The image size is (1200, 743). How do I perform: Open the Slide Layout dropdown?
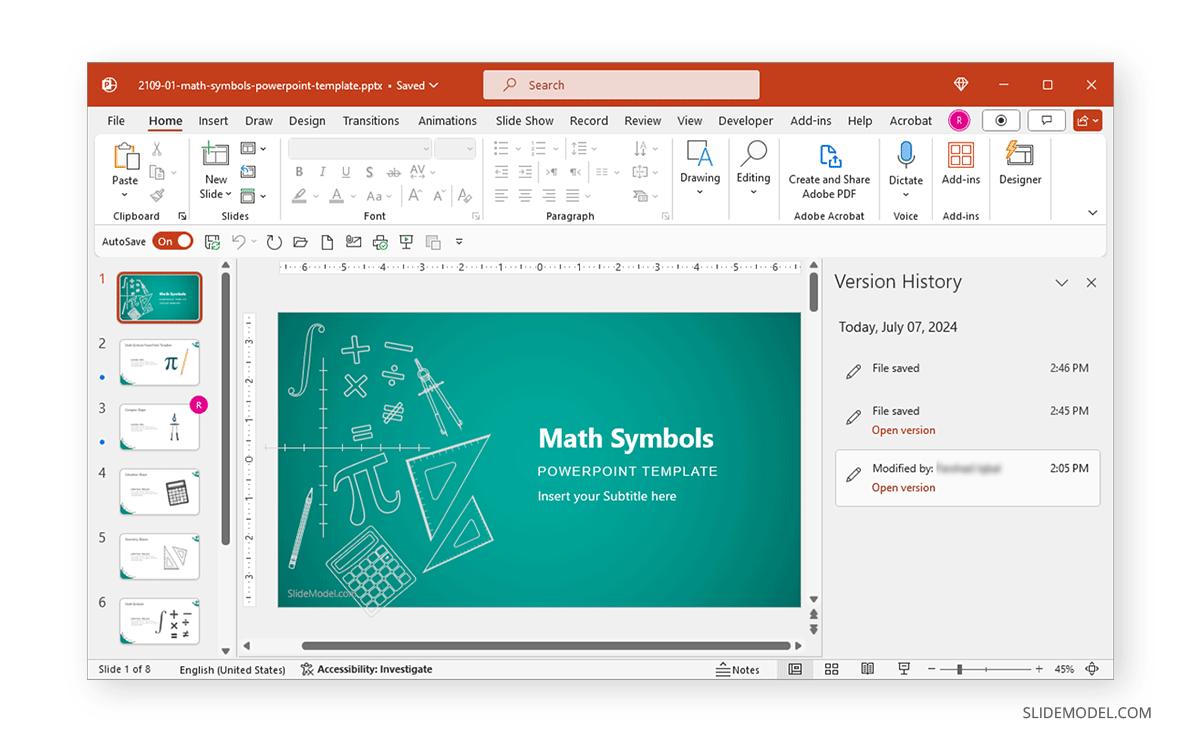point(254,149)
